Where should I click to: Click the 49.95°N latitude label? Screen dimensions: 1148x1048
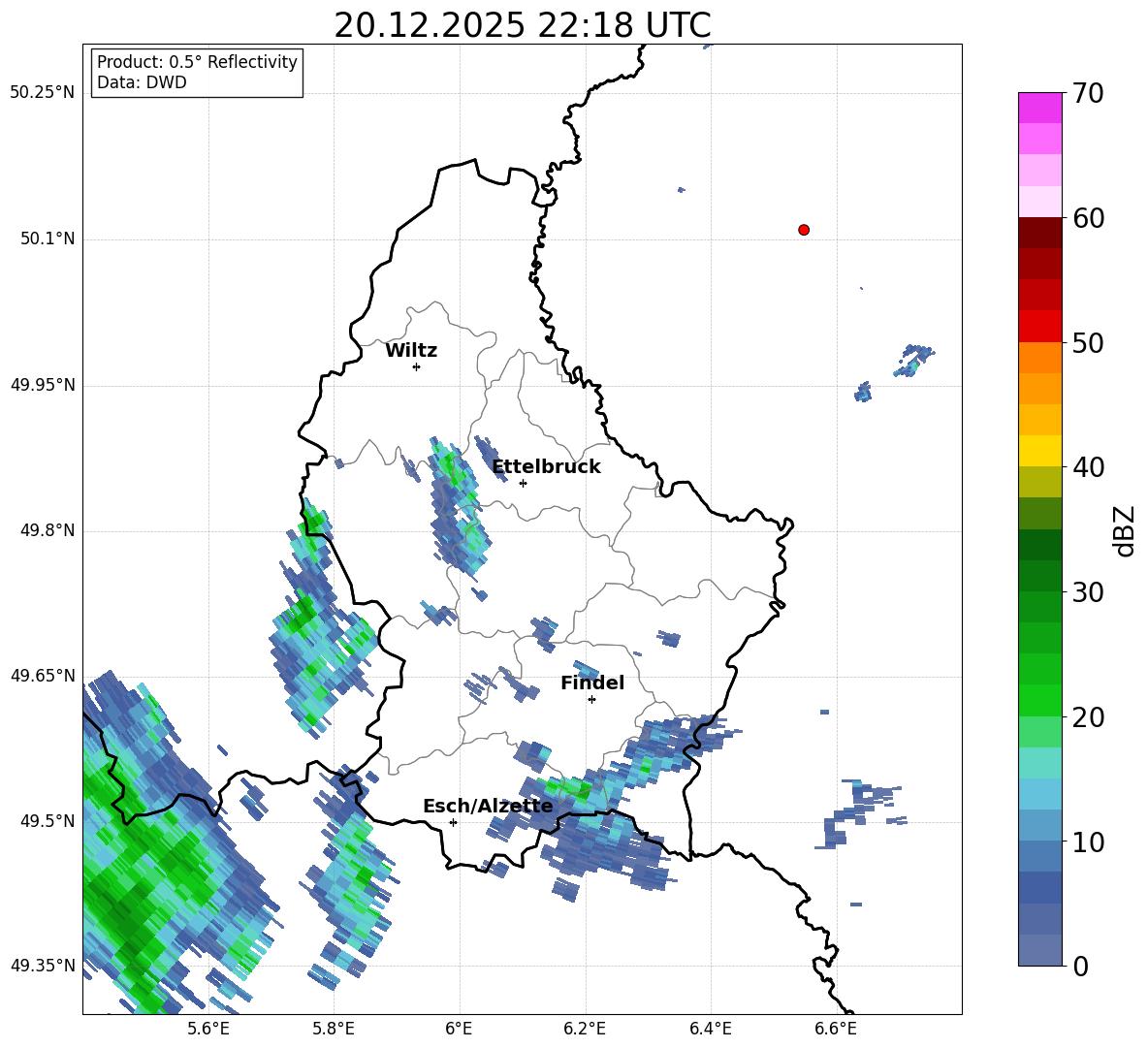42,385
